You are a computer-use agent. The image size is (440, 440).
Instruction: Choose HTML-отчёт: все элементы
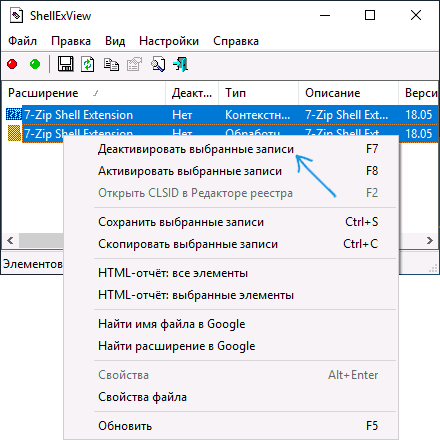click(x=231, y=273)
